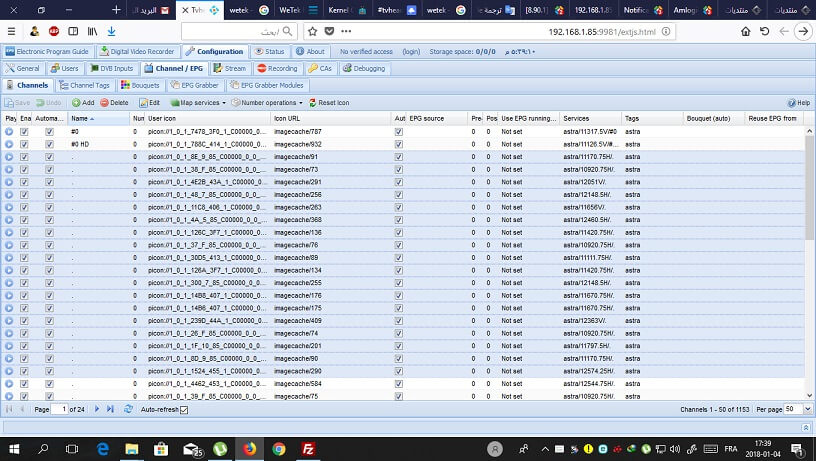Open the Digital Video Recorder tab
Viewport: 816px width, 461px height.
(140, 51)
